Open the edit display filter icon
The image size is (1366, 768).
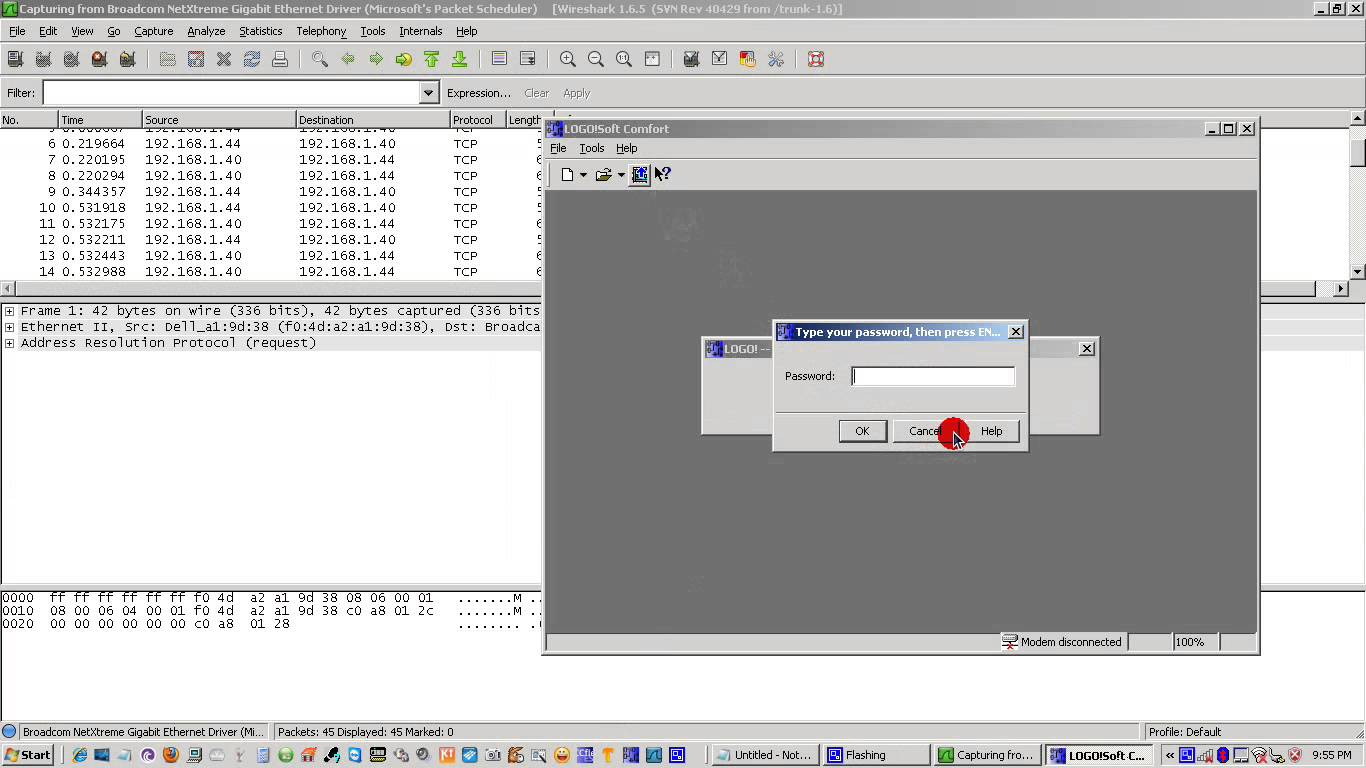coord(719,59)
